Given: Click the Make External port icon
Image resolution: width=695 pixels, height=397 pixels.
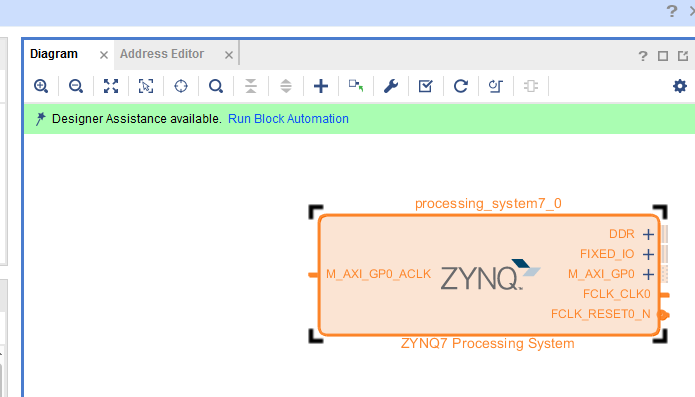Looking at the screenshot, I should tap(356, 86).
